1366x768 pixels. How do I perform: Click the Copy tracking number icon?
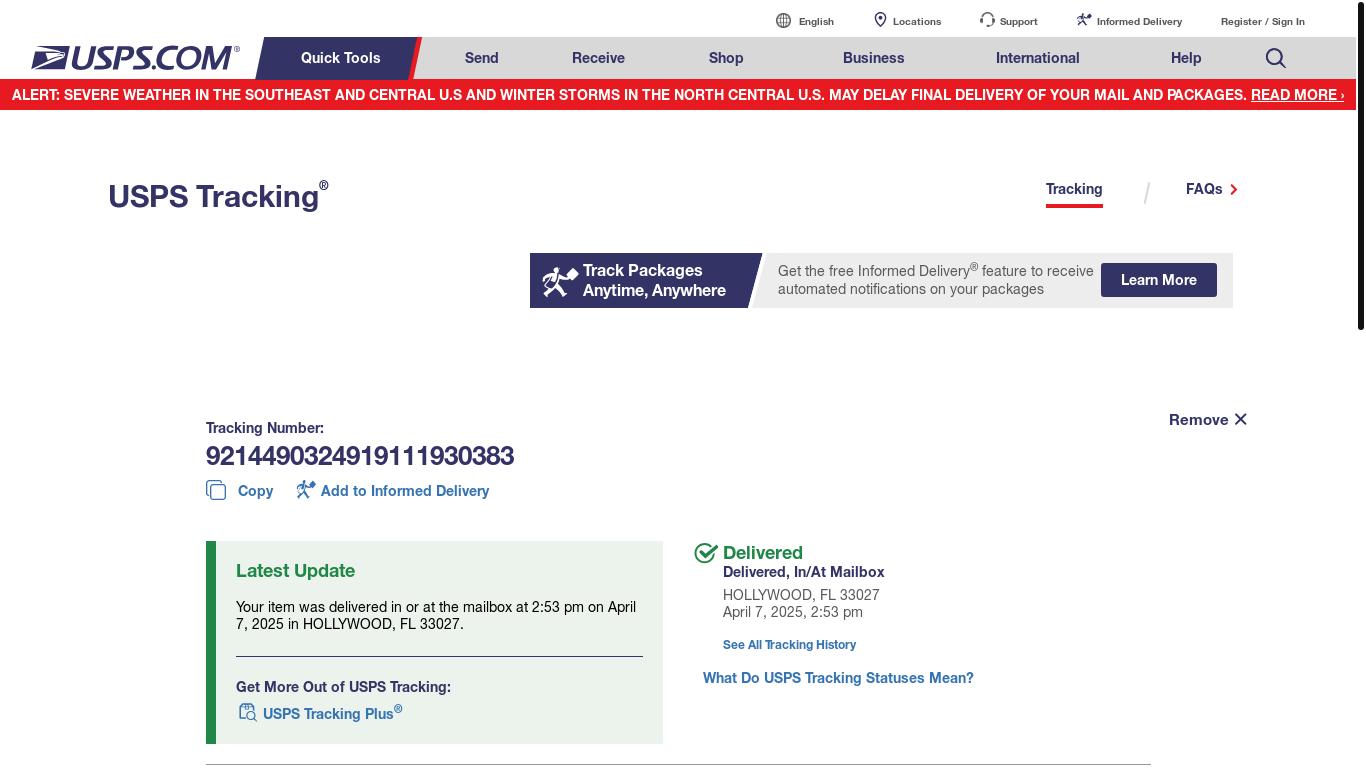pos(216,490)
